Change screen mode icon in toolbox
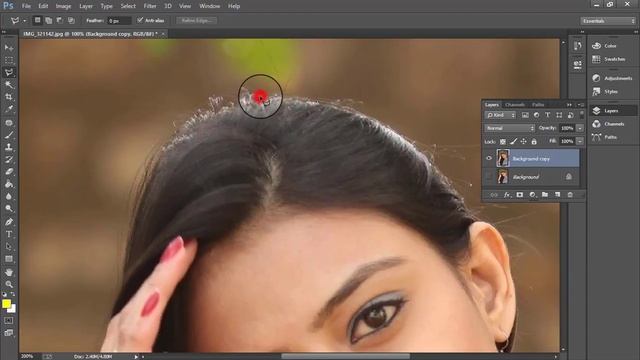This screenshot has width=640, height=360. click(9, 333)
